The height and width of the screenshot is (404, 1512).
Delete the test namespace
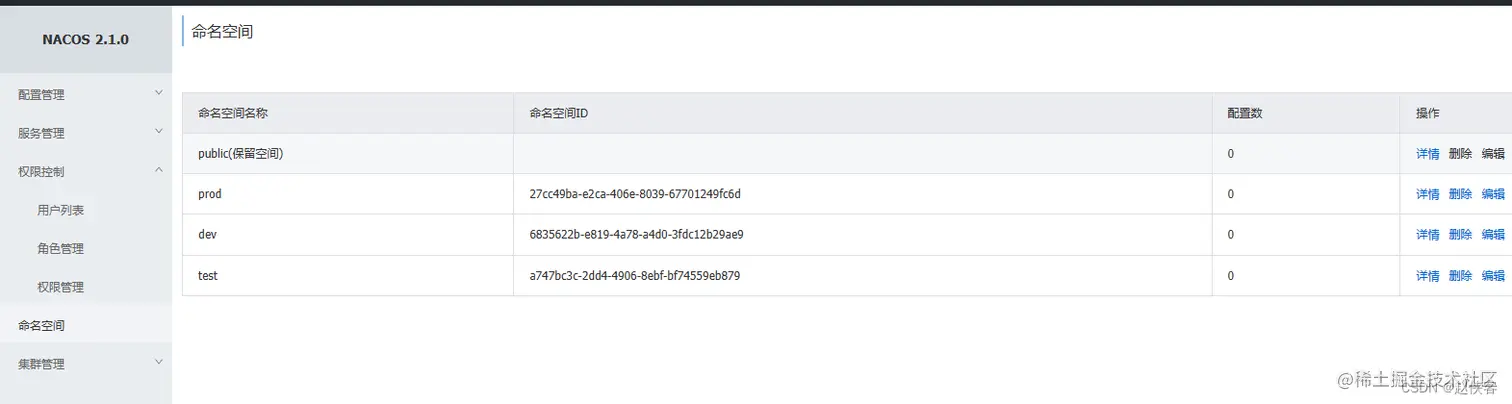pos(1460,276)
